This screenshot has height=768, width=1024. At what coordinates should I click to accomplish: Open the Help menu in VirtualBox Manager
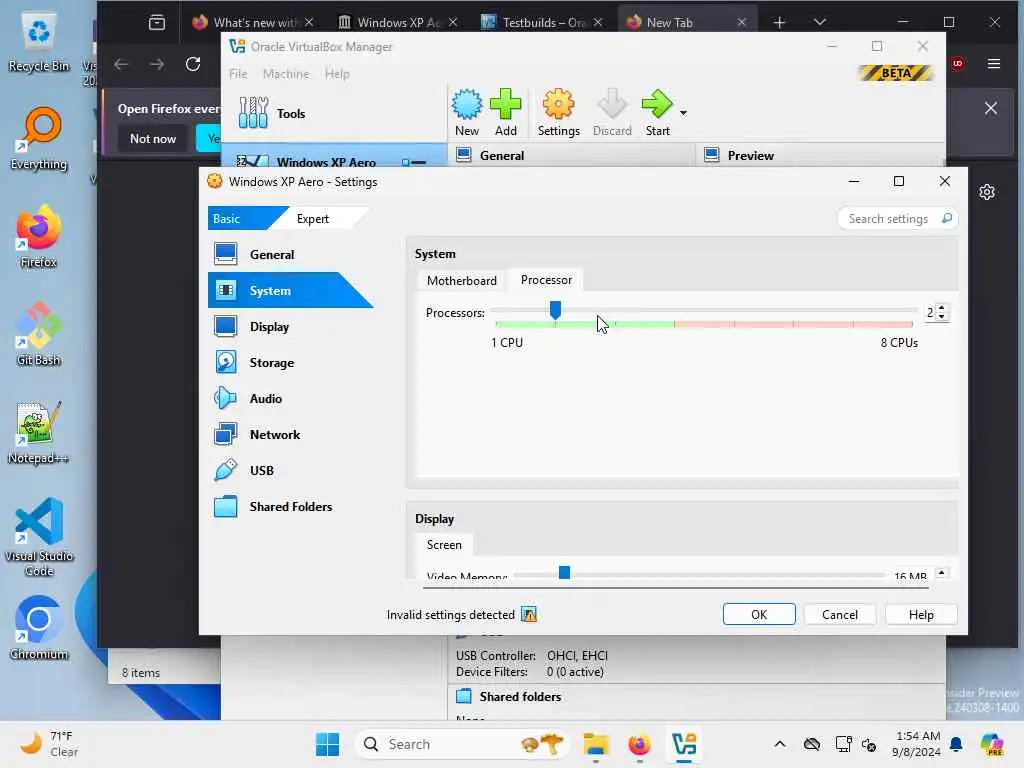click(337, 74)
